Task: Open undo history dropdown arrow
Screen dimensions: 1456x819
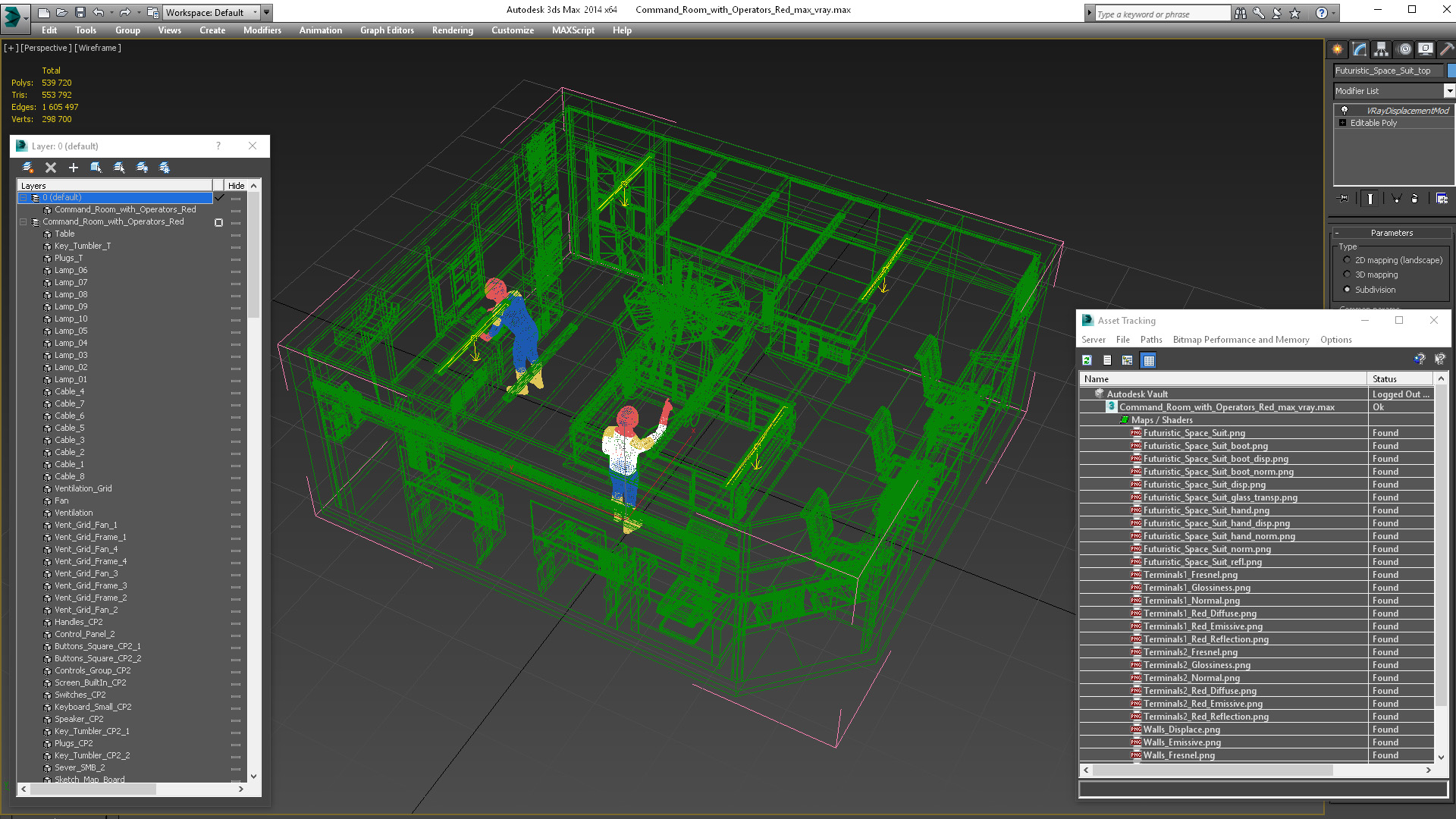Action: (110, 12)
